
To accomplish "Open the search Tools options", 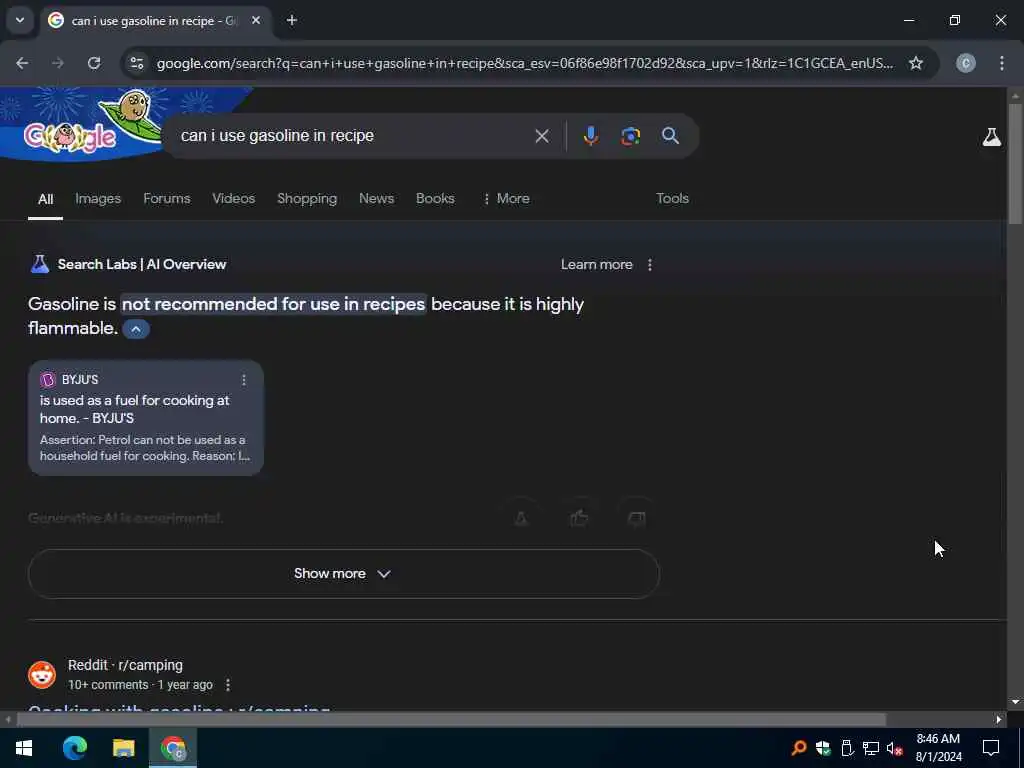I will [672, 199].
